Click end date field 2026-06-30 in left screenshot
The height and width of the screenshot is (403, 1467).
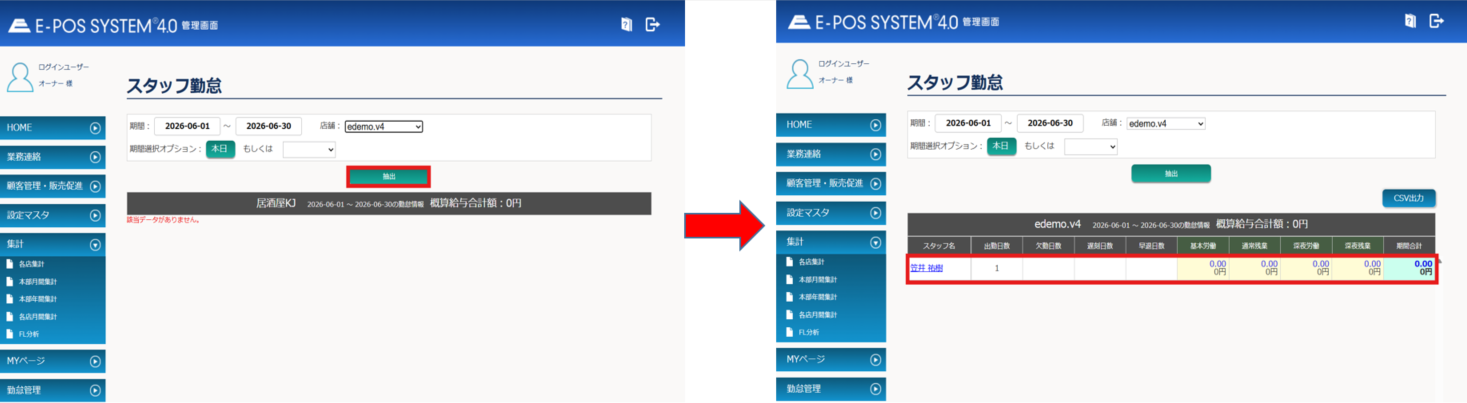pos(268,126)
